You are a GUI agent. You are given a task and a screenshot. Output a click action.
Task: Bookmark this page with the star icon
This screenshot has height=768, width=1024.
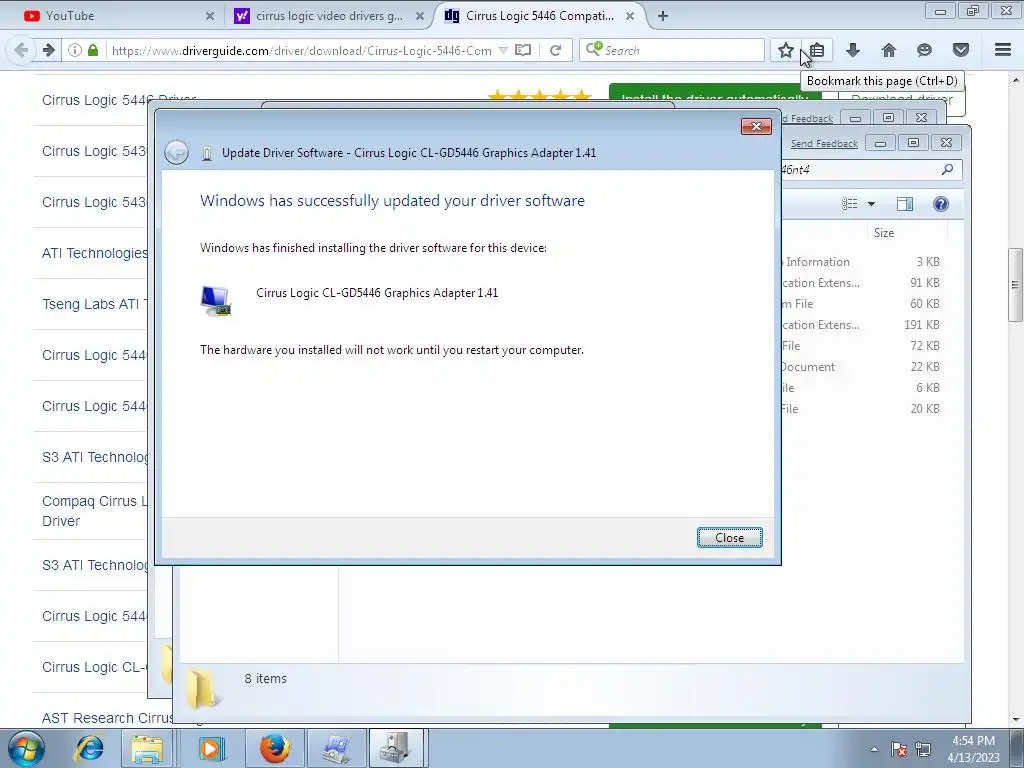[x=786, y=50]
